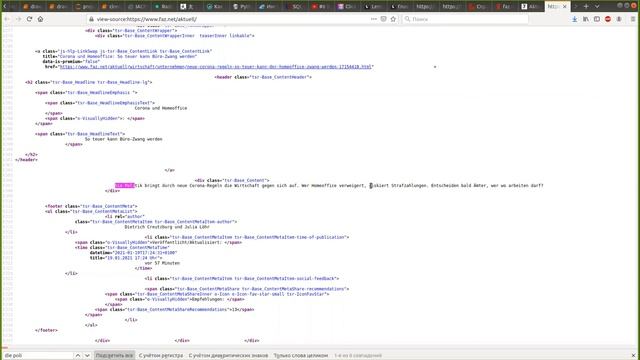This screenshot has height=360, width=640.
Task: Close the find bar
Action: tap(633, 356)
